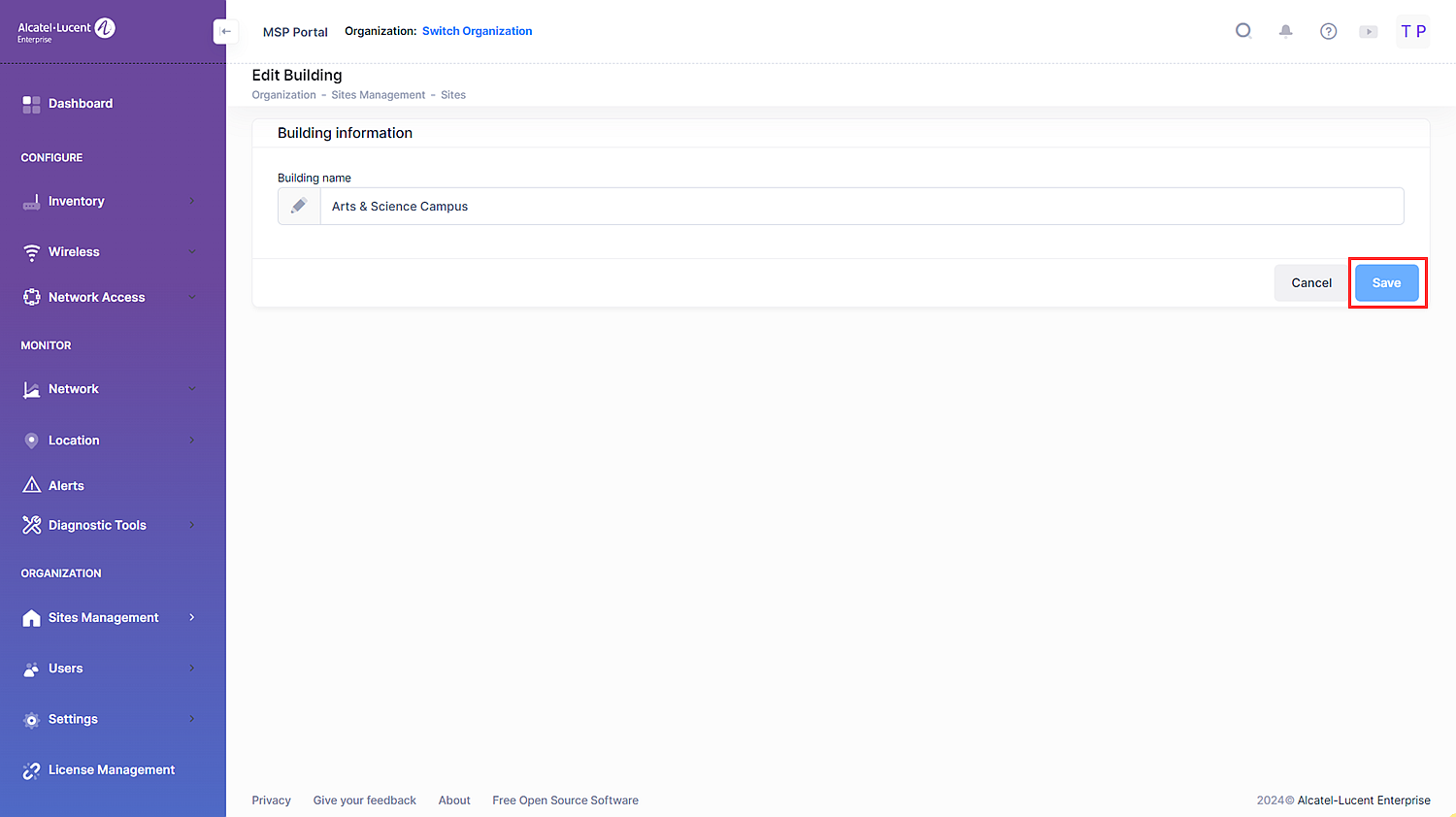Open the Alerts page
Image resolution: width=1456 pixels, height=817 pixels.
tap(66, 486)
